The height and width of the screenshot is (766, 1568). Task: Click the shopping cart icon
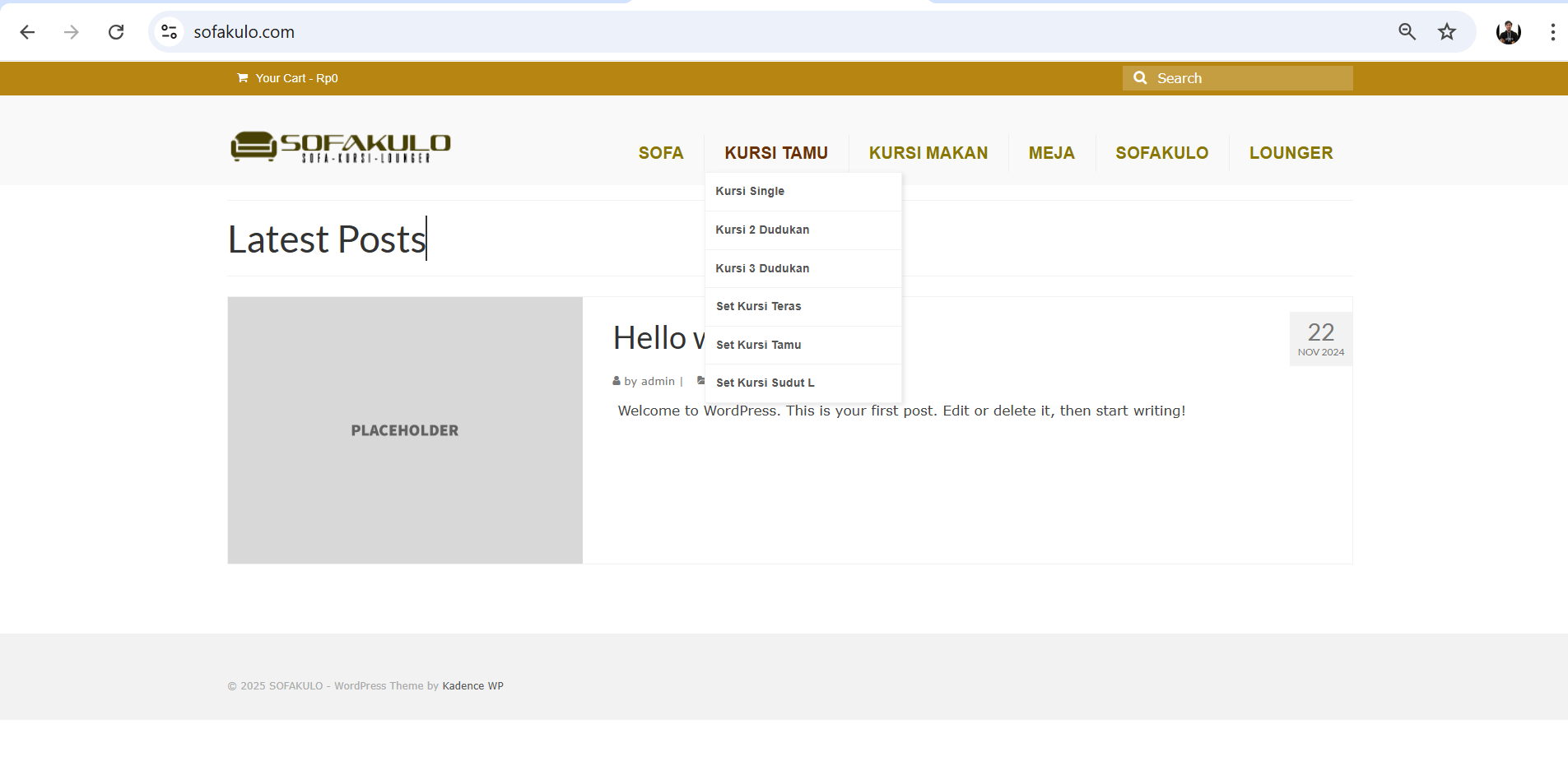pyautogui.click(x=243, y=78)
